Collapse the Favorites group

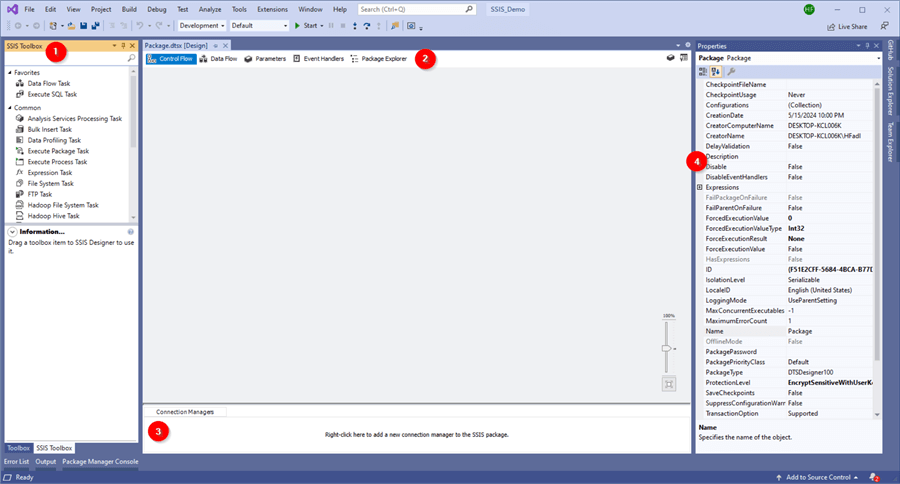10,73
